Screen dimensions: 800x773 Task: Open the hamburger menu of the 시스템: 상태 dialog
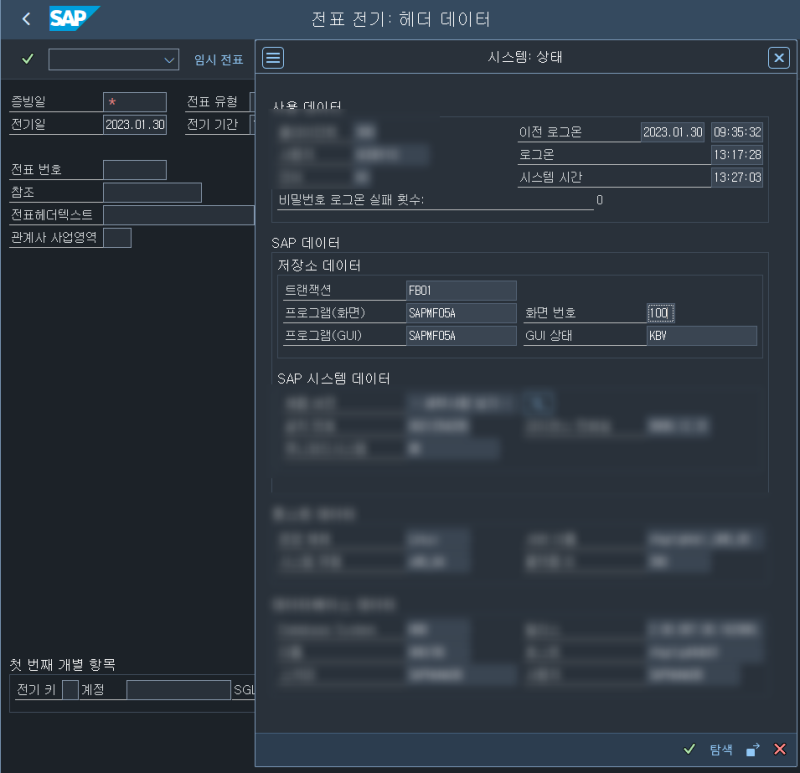[x=272, y=57]
